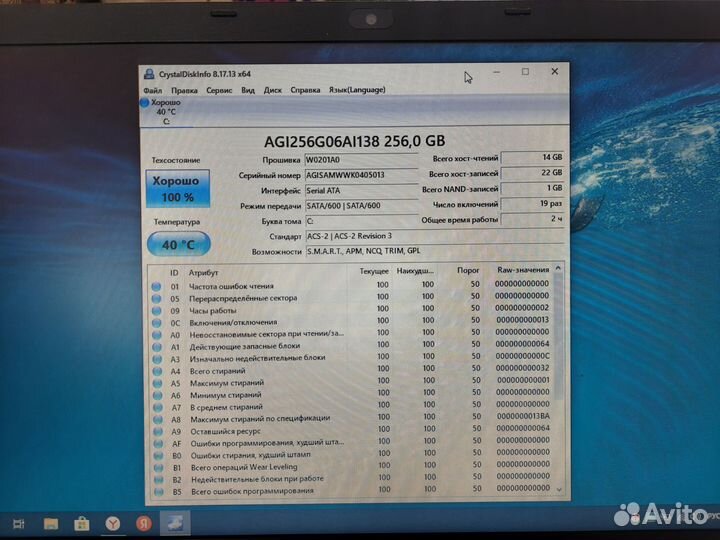Click the Хорошо 100 % health status button
This screenshot has height=540, width=720.
[x=178, y=189]
